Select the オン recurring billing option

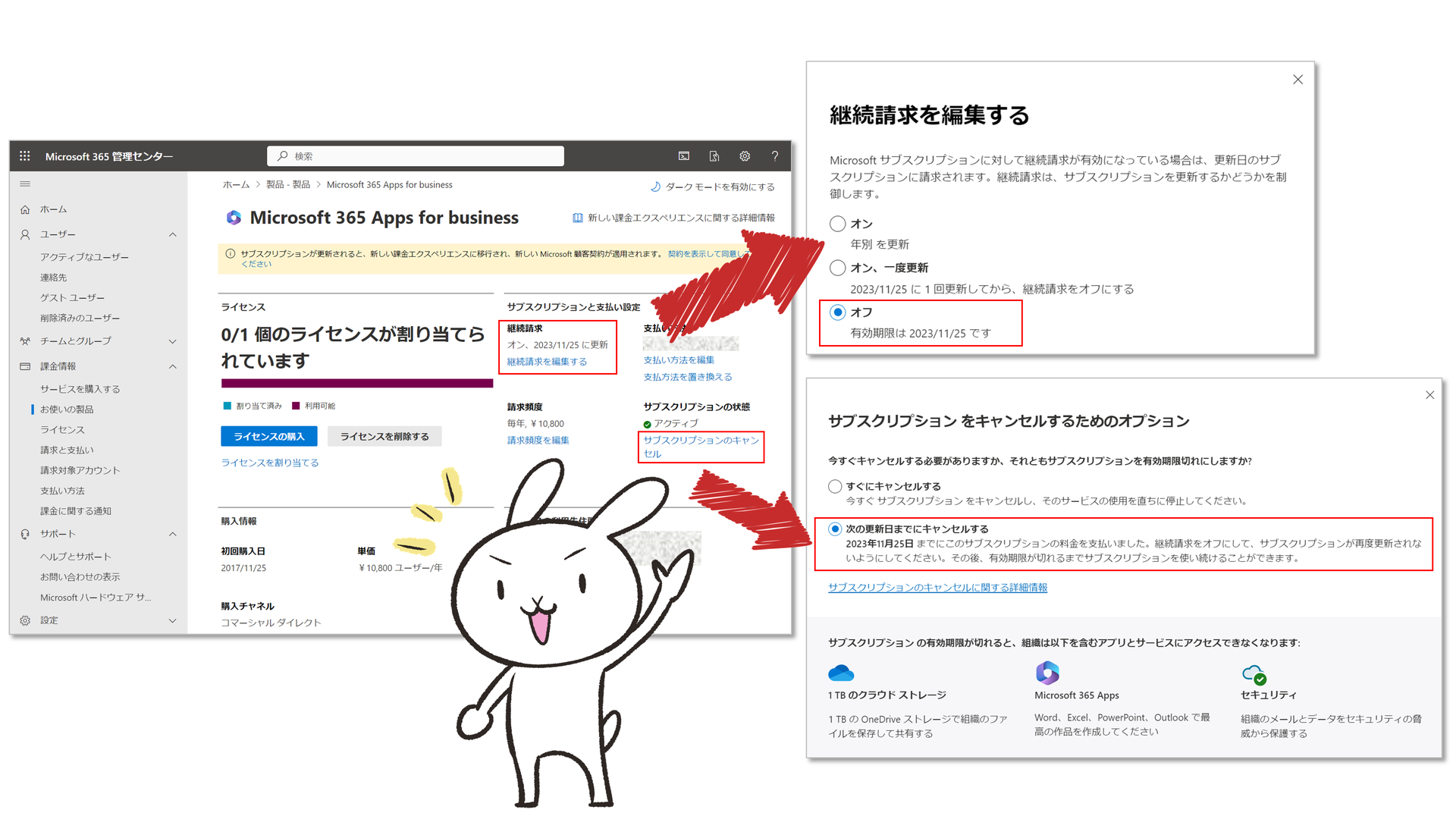pos(837,224)
